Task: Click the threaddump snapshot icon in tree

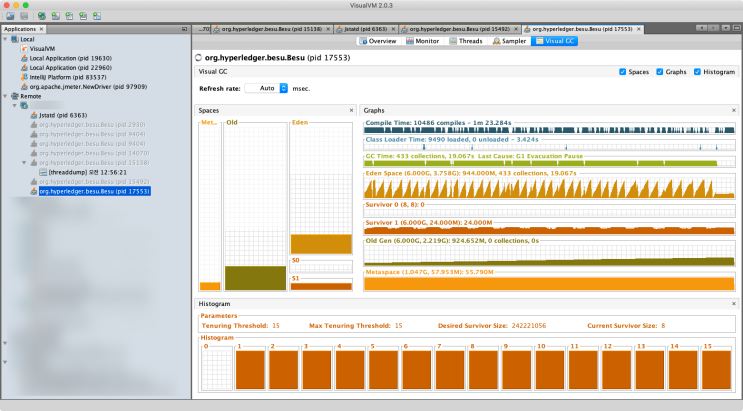Action: pos(43,172)
